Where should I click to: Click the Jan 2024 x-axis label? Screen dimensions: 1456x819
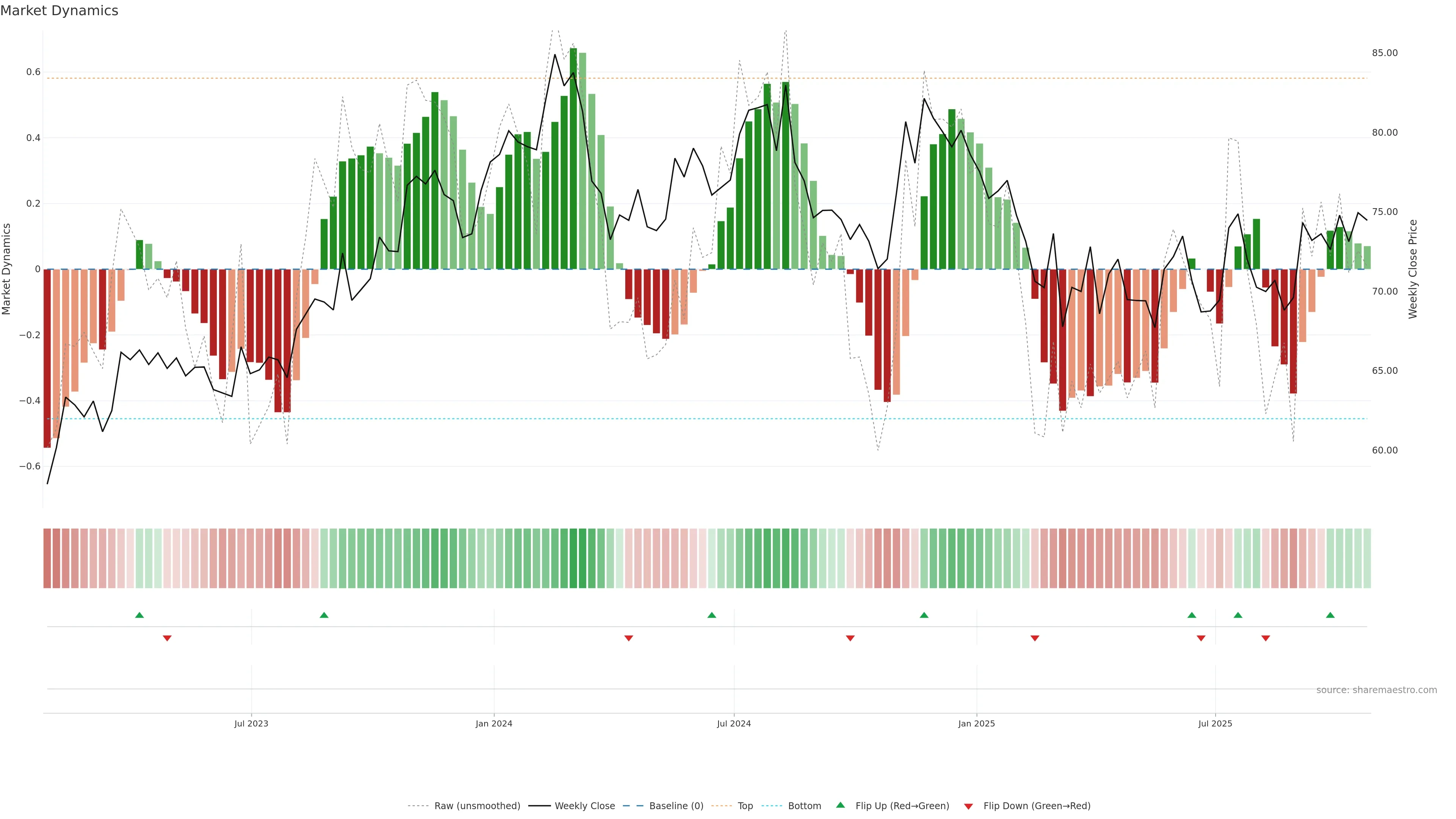493,723
